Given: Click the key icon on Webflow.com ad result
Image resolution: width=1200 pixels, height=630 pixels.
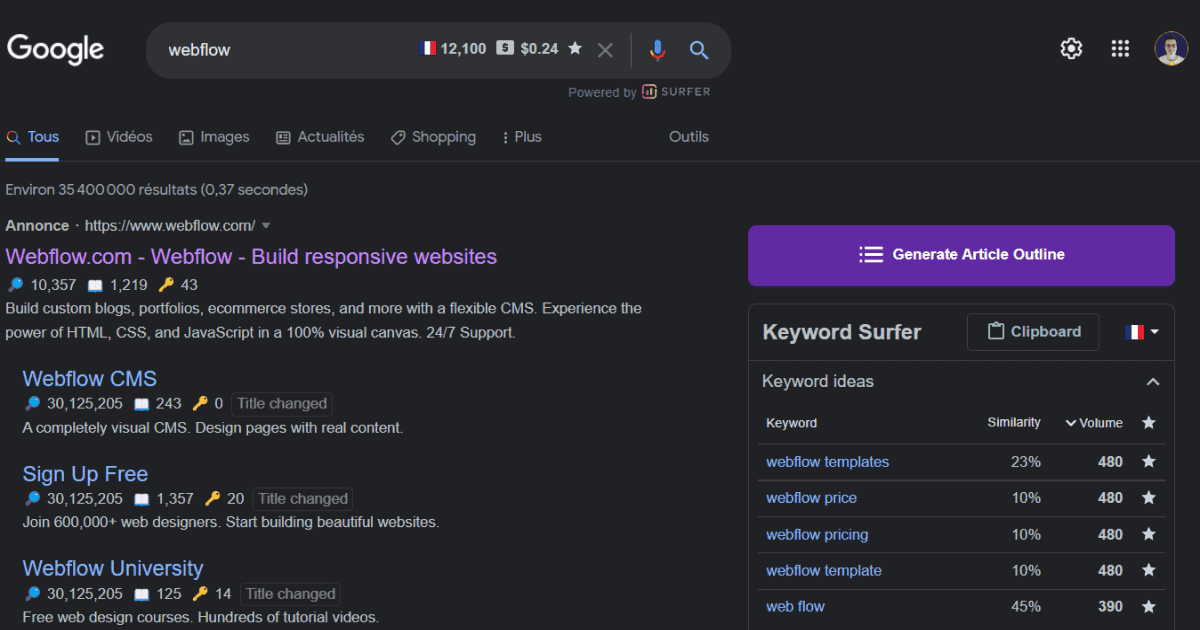Looking at the screenshot, I should [x=165, y=285].
